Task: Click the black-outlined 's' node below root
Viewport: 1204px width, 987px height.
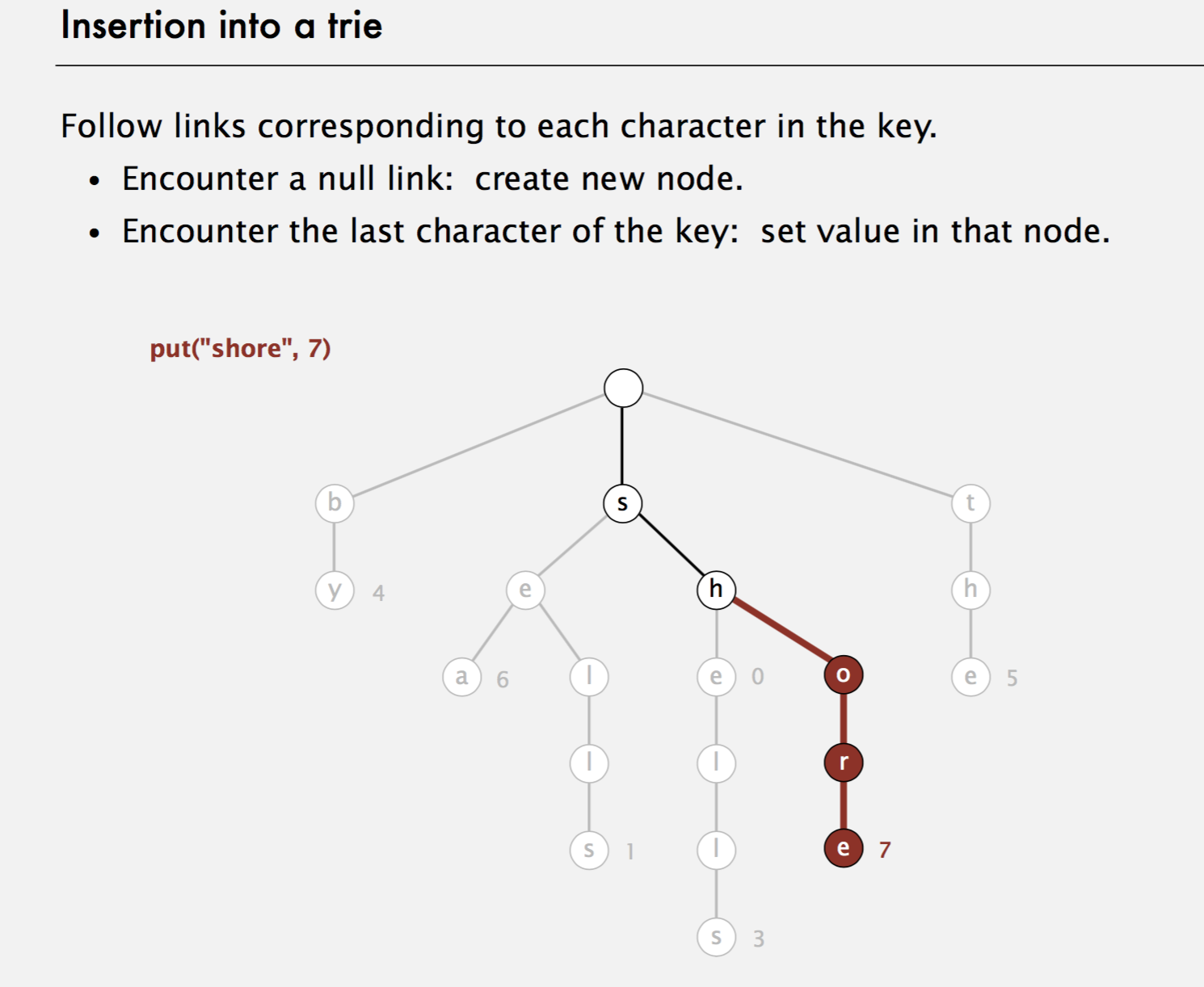Action: (x=622, y=503)
